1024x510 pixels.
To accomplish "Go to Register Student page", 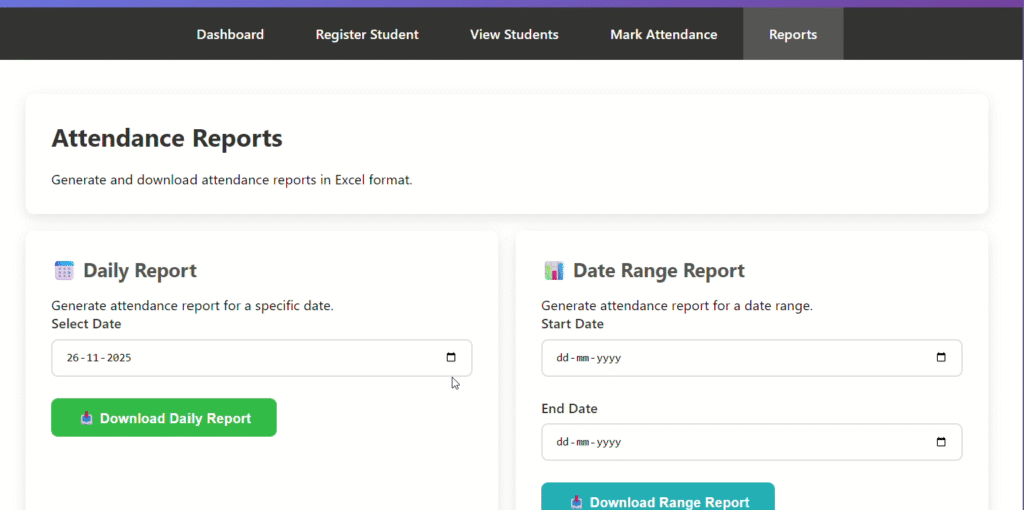I will [367, 34].
